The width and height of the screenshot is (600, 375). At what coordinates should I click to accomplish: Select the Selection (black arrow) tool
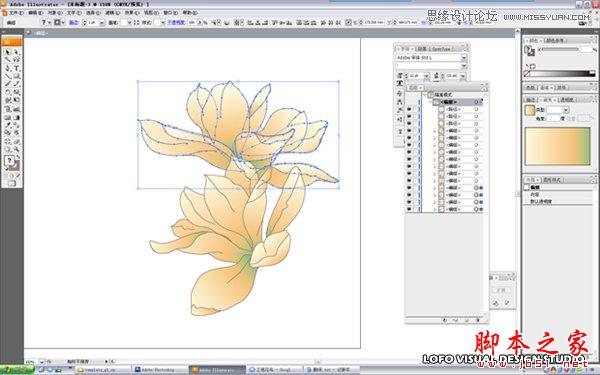point(8,52)
